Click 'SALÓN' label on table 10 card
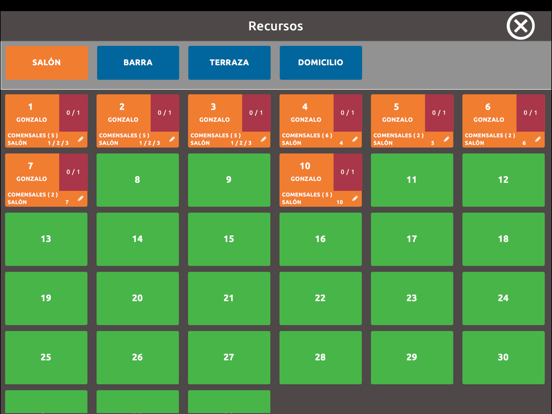The width and height of the screenshot is (552, 414). click(x=291, y=202)
